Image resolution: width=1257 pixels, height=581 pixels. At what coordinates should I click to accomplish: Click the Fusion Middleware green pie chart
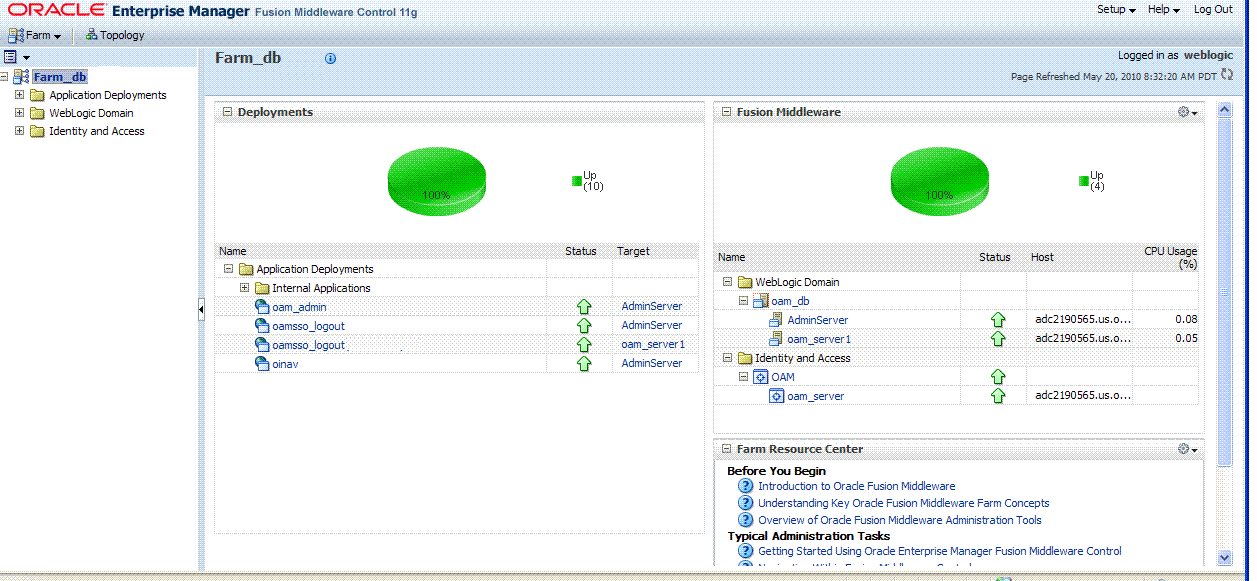pos(939,182)
